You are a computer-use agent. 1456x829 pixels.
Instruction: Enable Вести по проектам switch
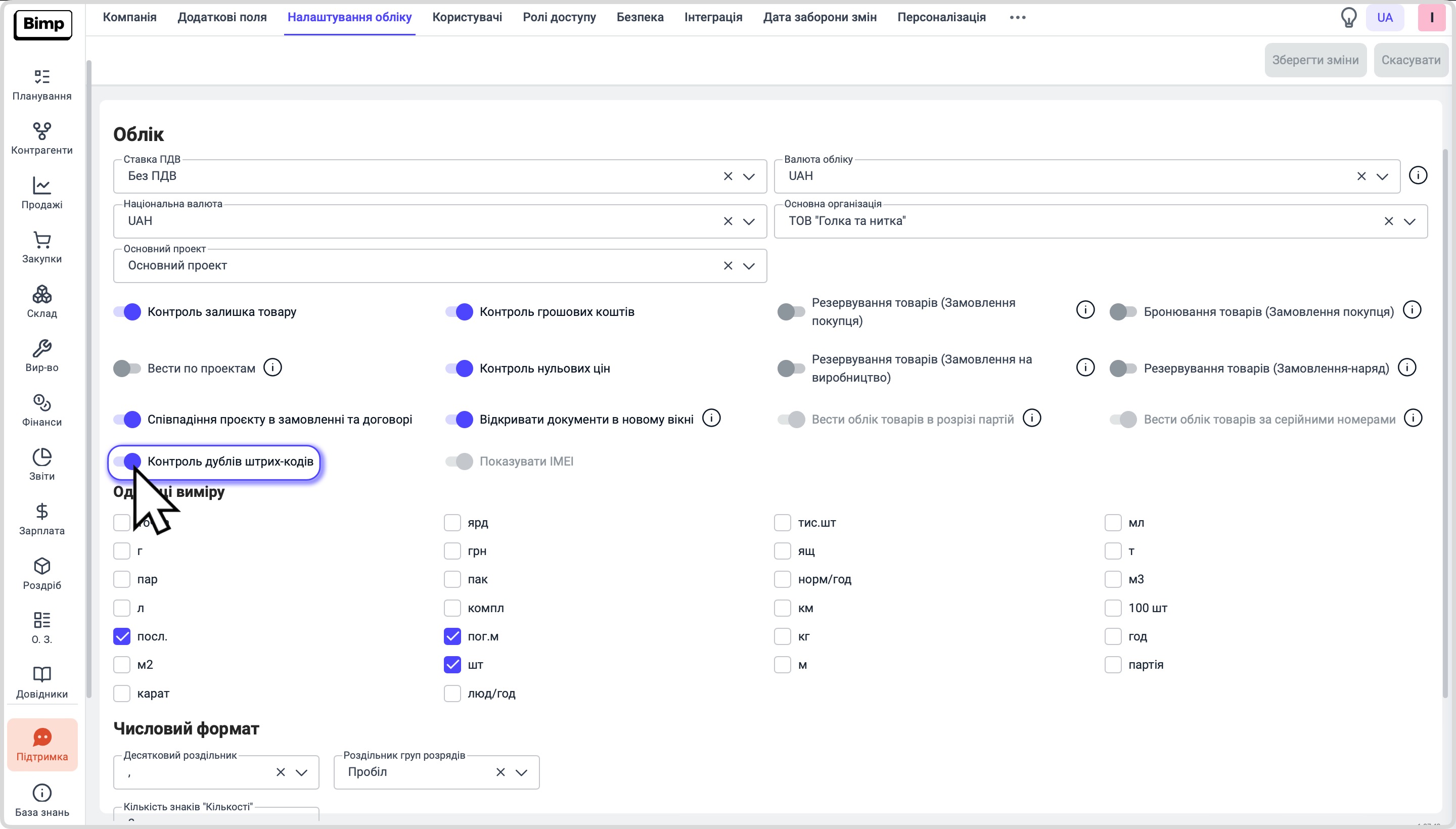pyautogui.click(x=127, y=369)
